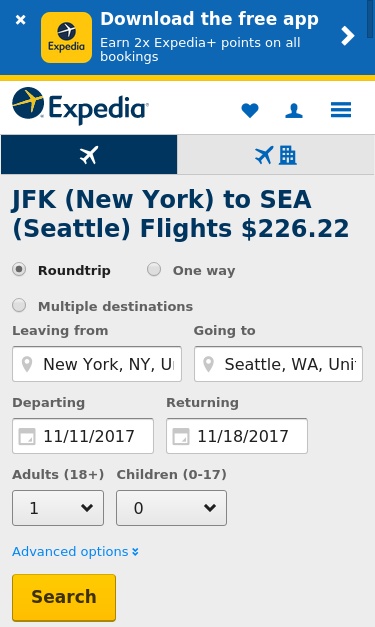Image resolution: width=375 pixels, height=627 pixels.
Task: Click the yellow Search button
Action: click(64, 597)
